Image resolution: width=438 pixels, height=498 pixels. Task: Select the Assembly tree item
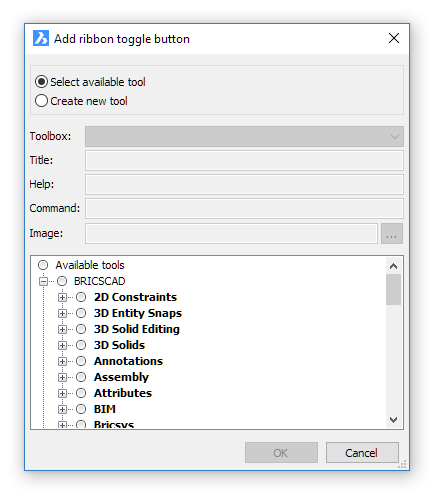click(121, 377)
